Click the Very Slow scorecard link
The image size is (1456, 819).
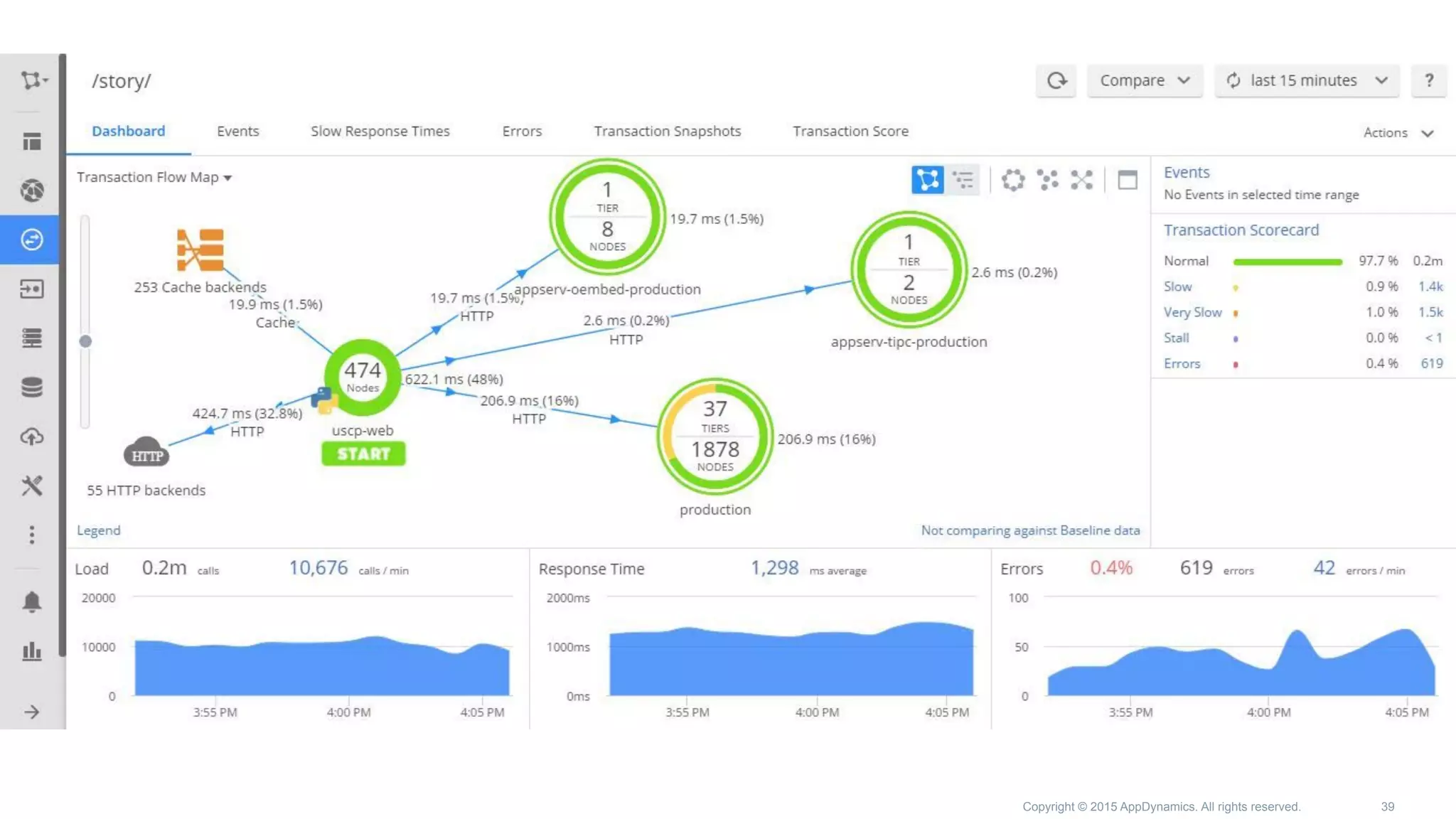1192,312
